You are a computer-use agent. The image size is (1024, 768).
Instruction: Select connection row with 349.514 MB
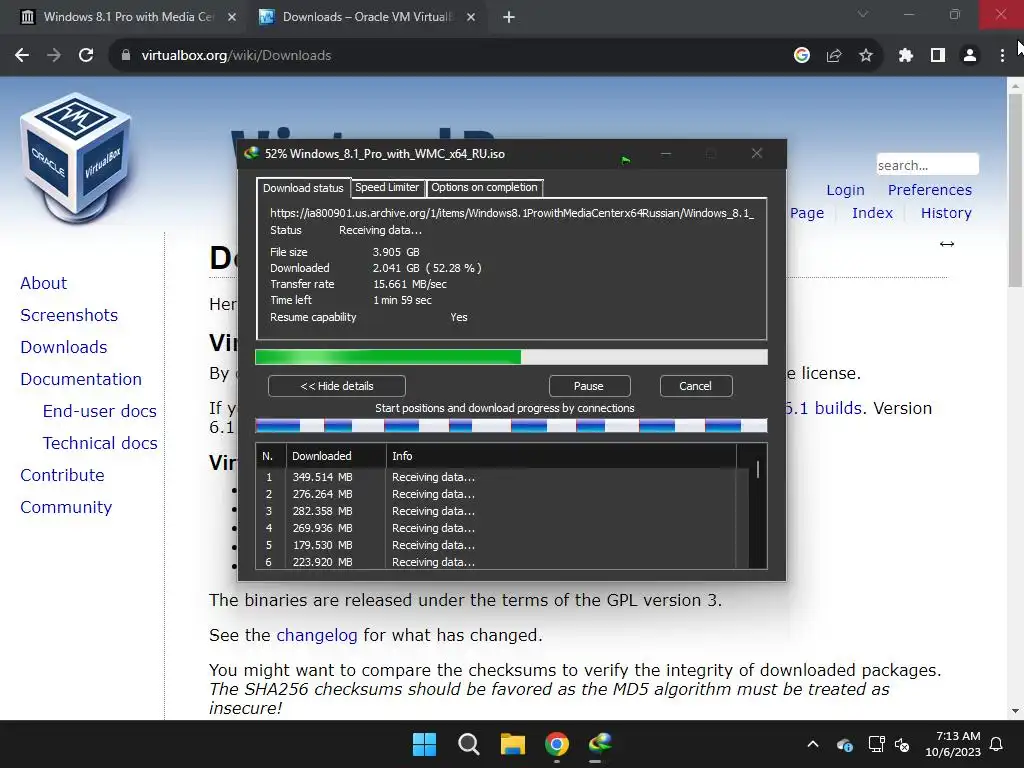[x=502, y=477]
